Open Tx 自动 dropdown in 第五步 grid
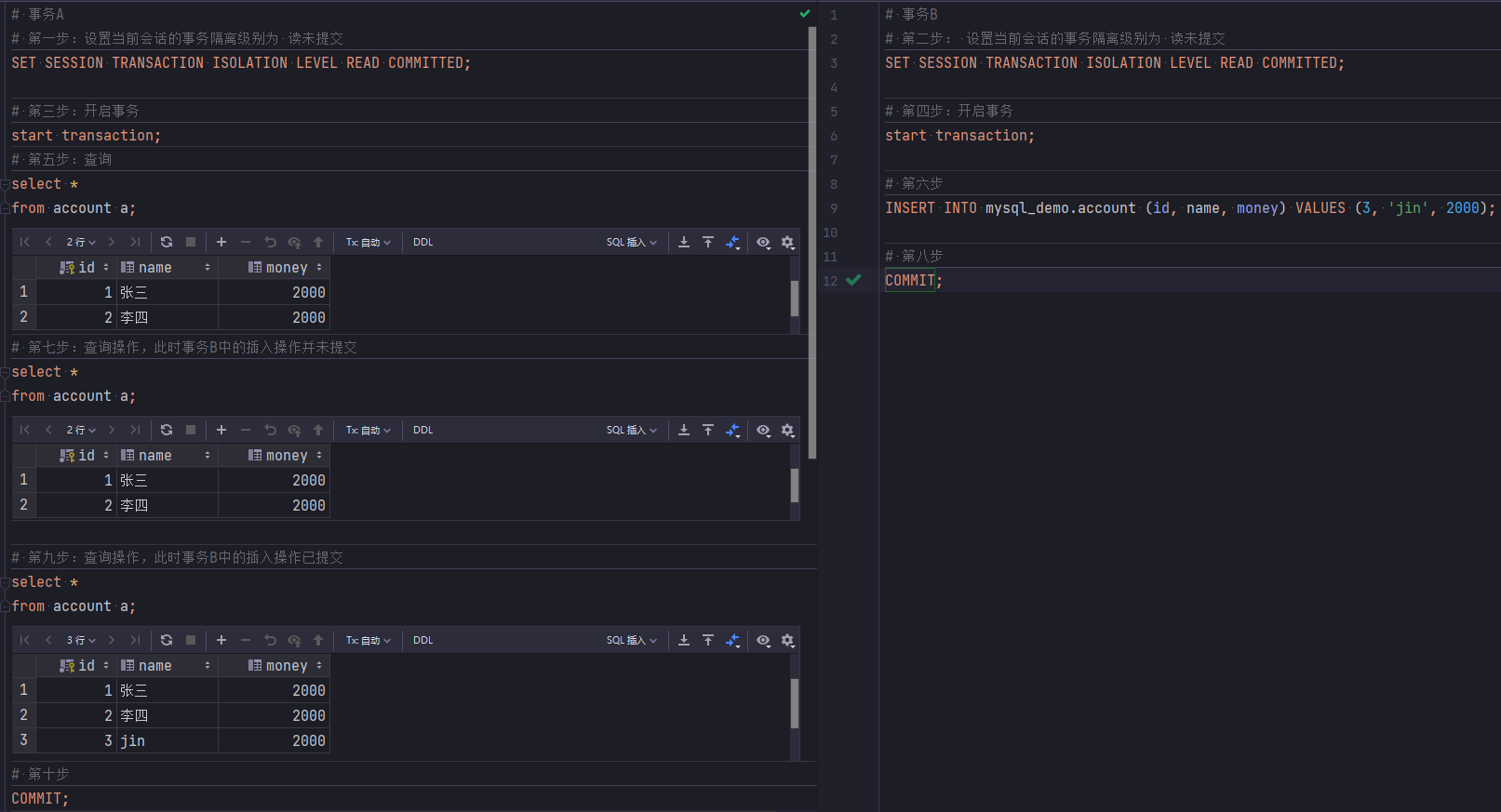Image resolution: width=1501 pixels, height=812 pixels. coord(369,242)
